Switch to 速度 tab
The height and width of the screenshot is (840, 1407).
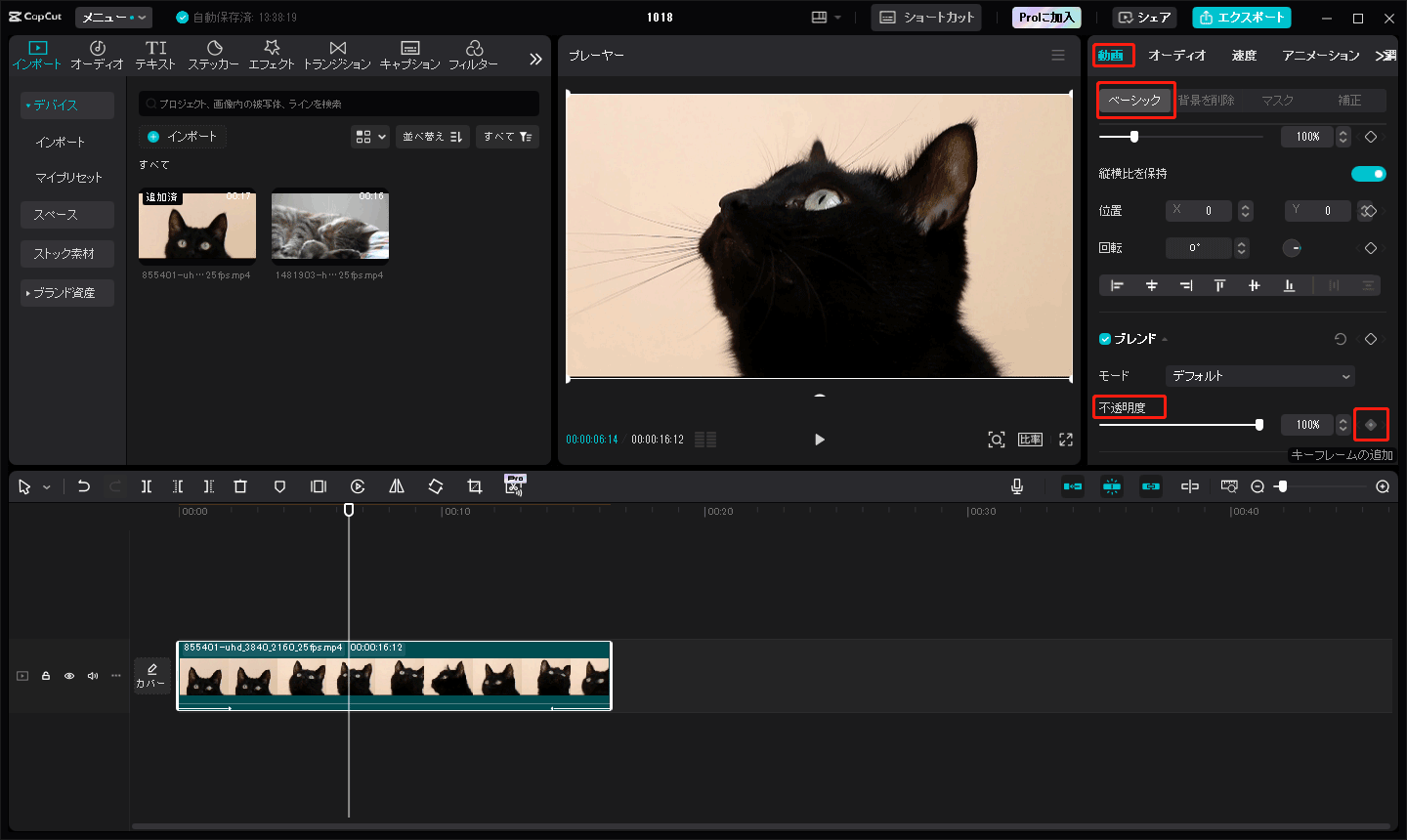pyautogui.click(x=1244, y=56)
